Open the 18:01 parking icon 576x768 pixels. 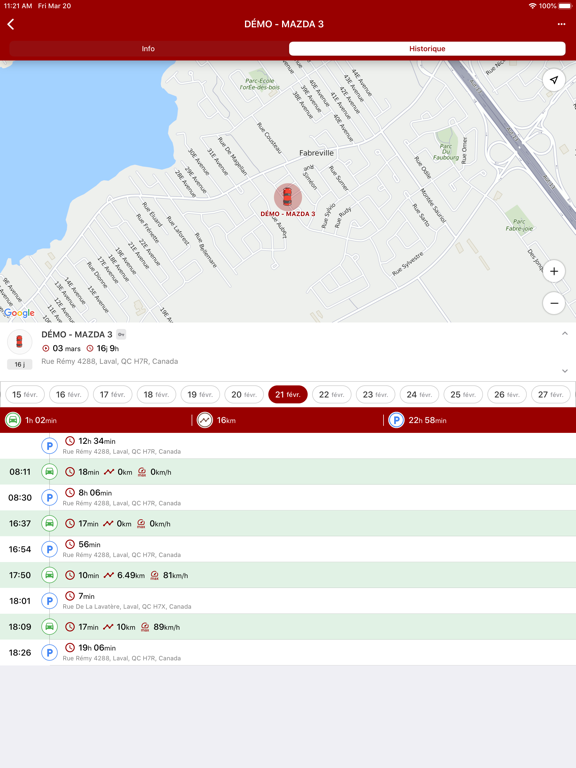[49, 601]
